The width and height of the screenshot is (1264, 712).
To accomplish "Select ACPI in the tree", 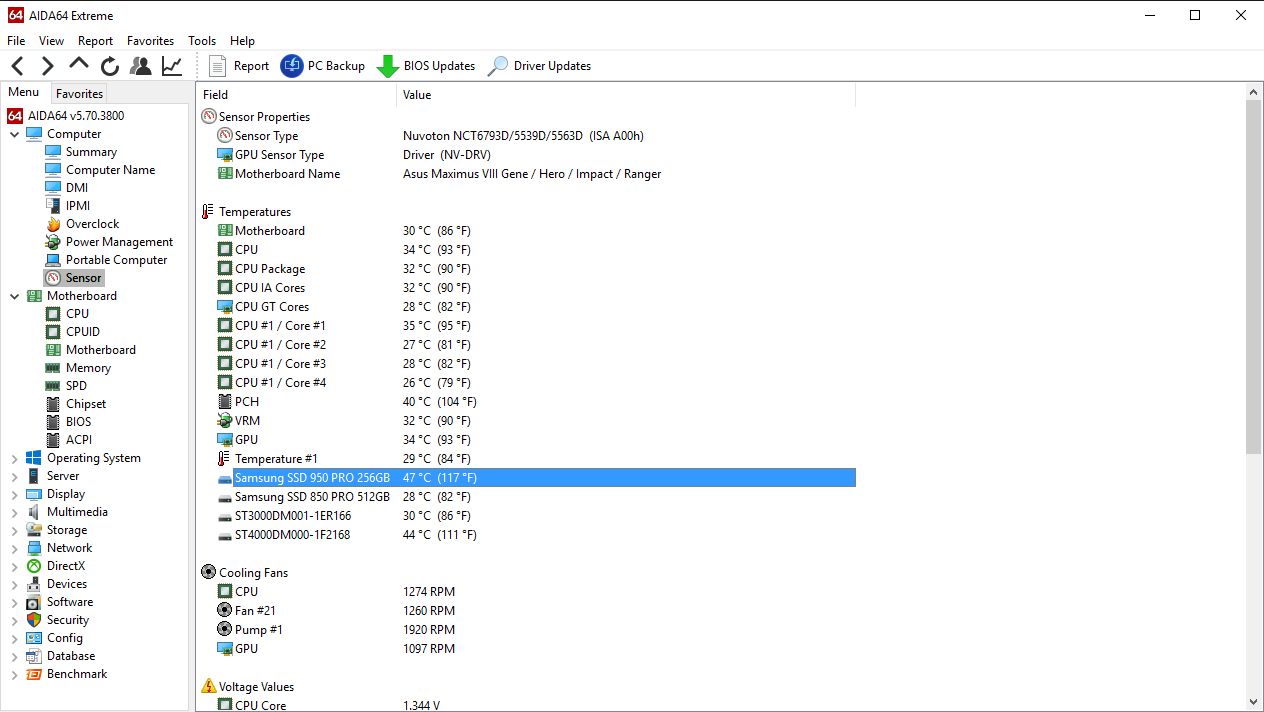I will point(78,440).
